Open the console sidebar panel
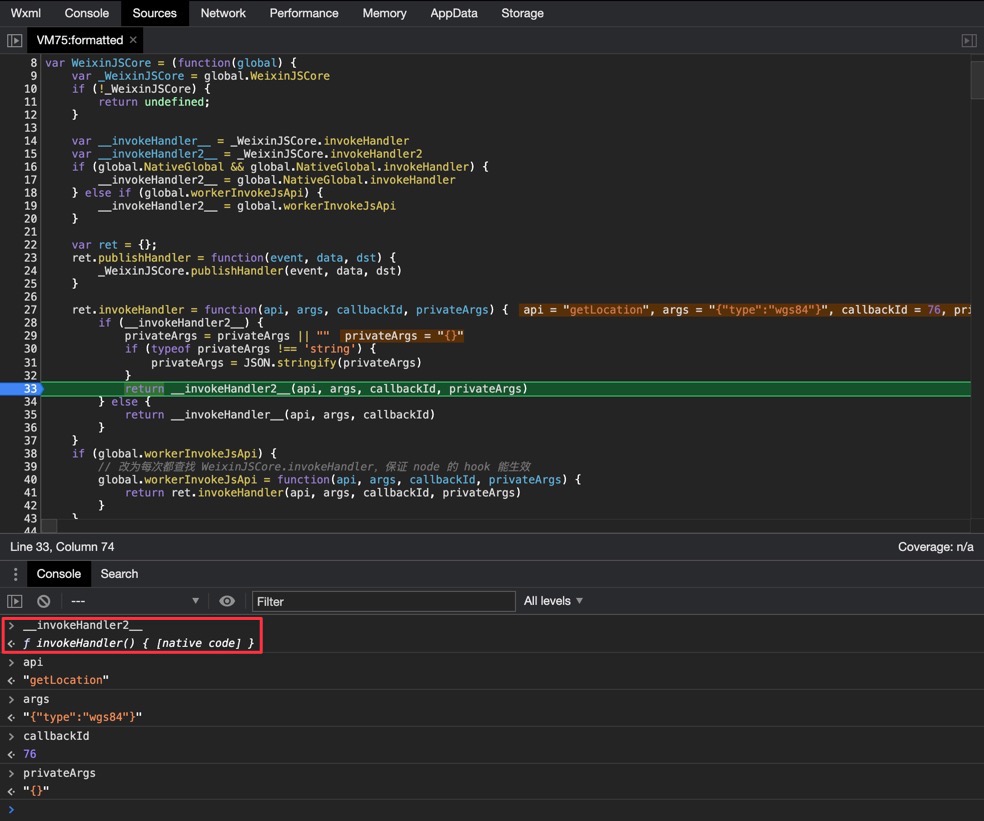Image resolution: width=984 pixels, height=821 pixels. tap(14, 601)
